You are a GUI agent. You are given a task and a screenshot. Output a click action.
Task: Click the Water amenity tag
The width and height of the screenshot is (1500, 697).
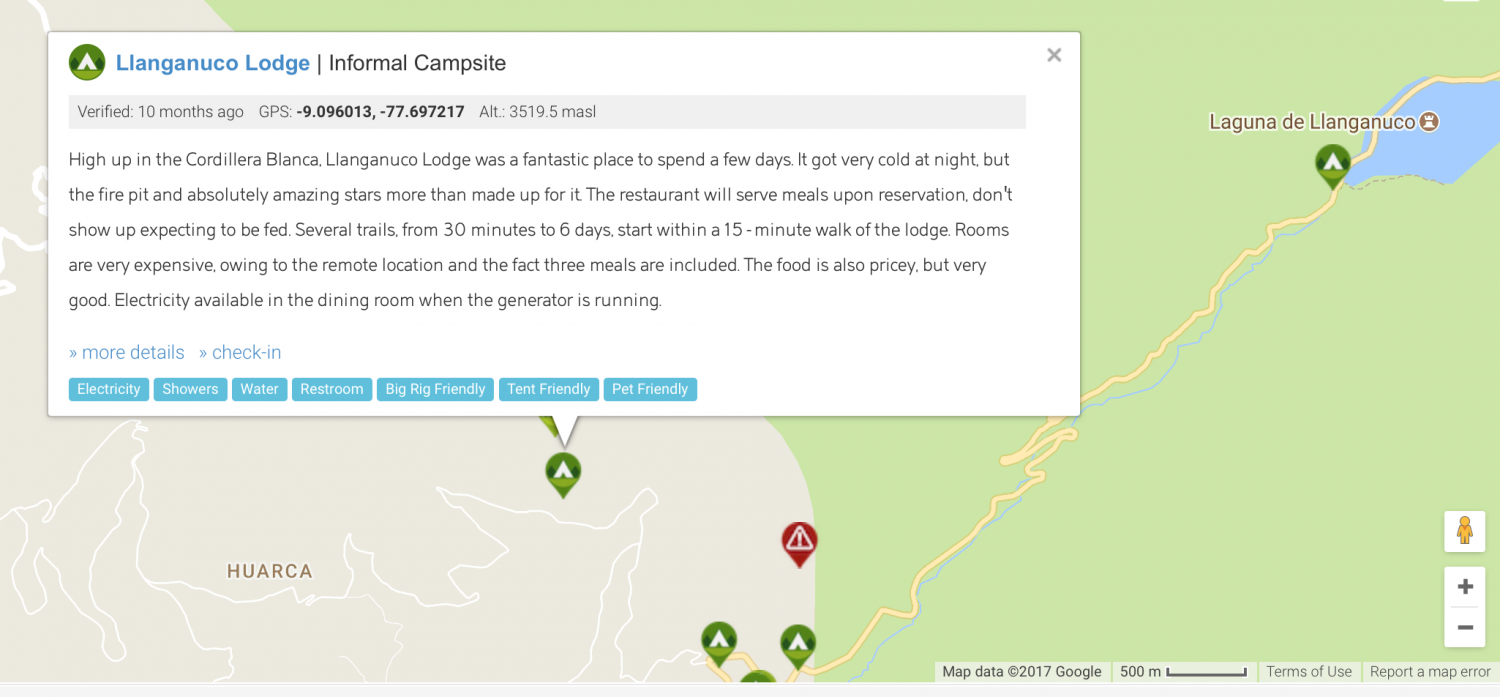(x=259, y=389)
